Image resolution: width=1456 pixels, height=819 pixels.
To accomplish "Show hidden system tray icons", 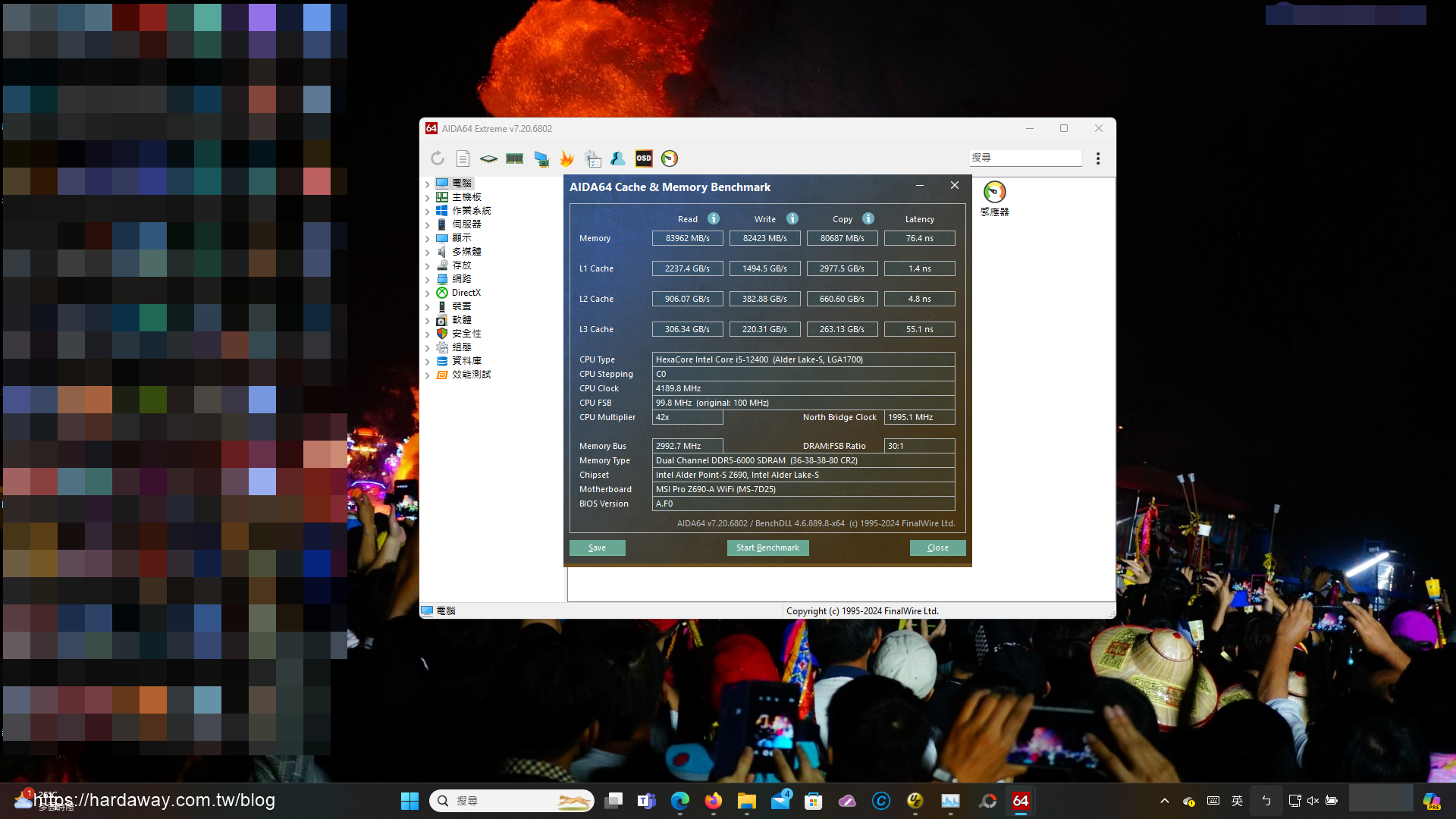I will click(x=1165, y=801).
